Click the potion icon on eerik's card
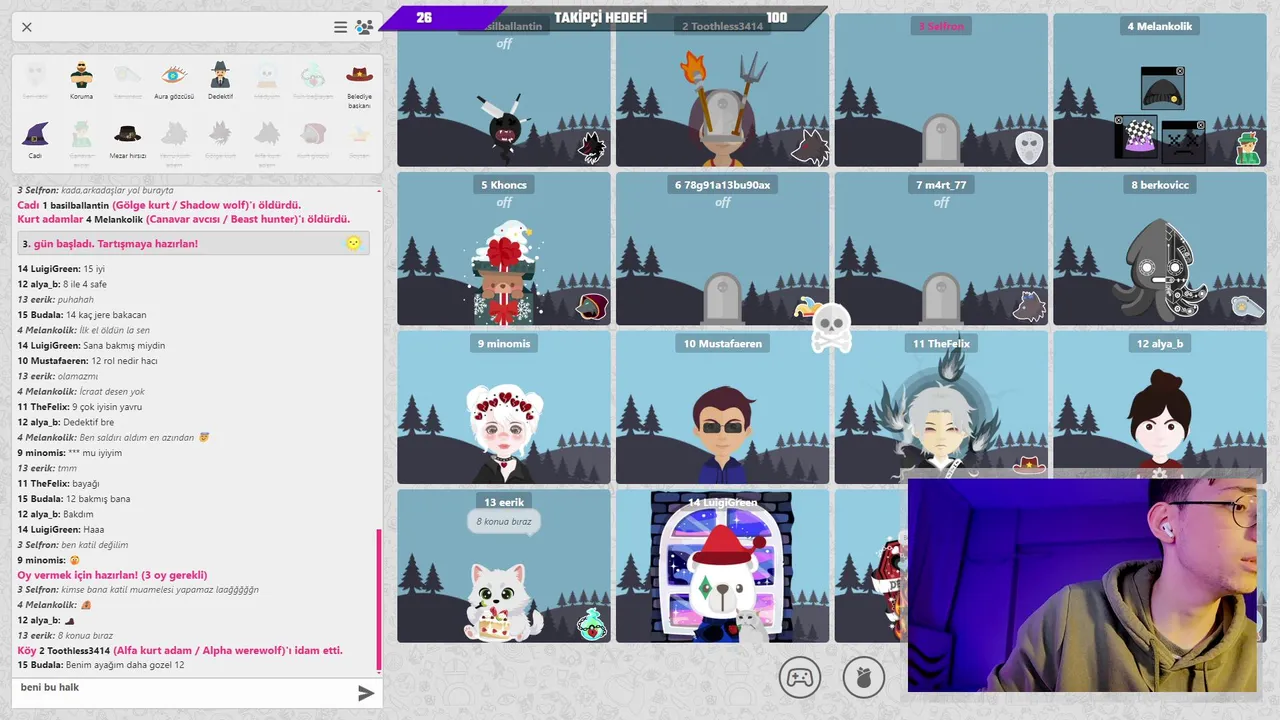 (591, 624)
